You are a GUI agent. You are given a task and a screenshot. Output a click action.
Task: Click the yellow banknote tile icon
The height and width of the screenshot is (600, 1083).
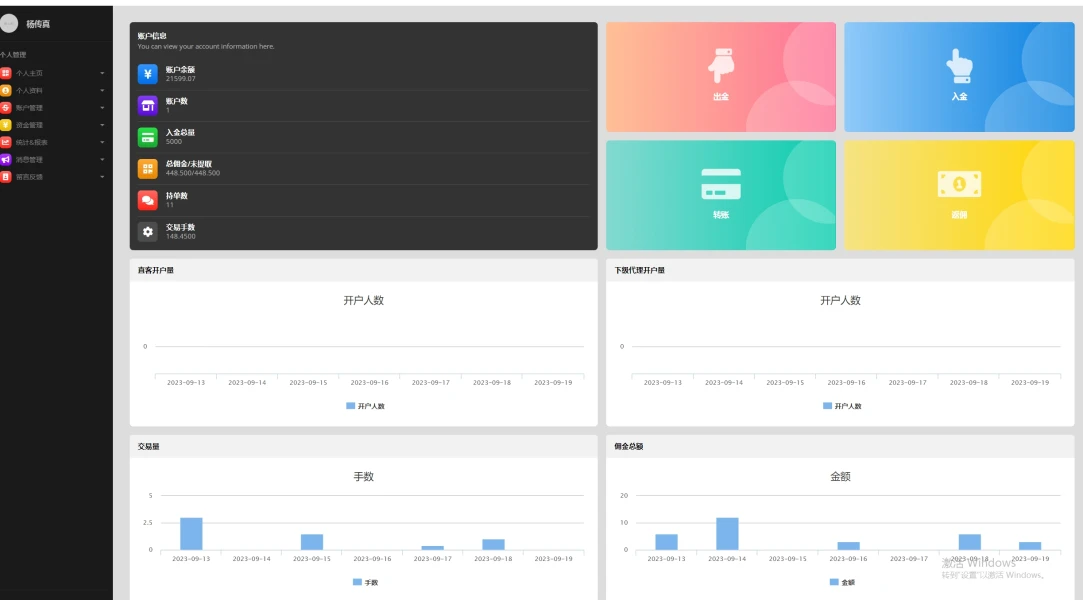pyautogui.click(x=959, y=184)
